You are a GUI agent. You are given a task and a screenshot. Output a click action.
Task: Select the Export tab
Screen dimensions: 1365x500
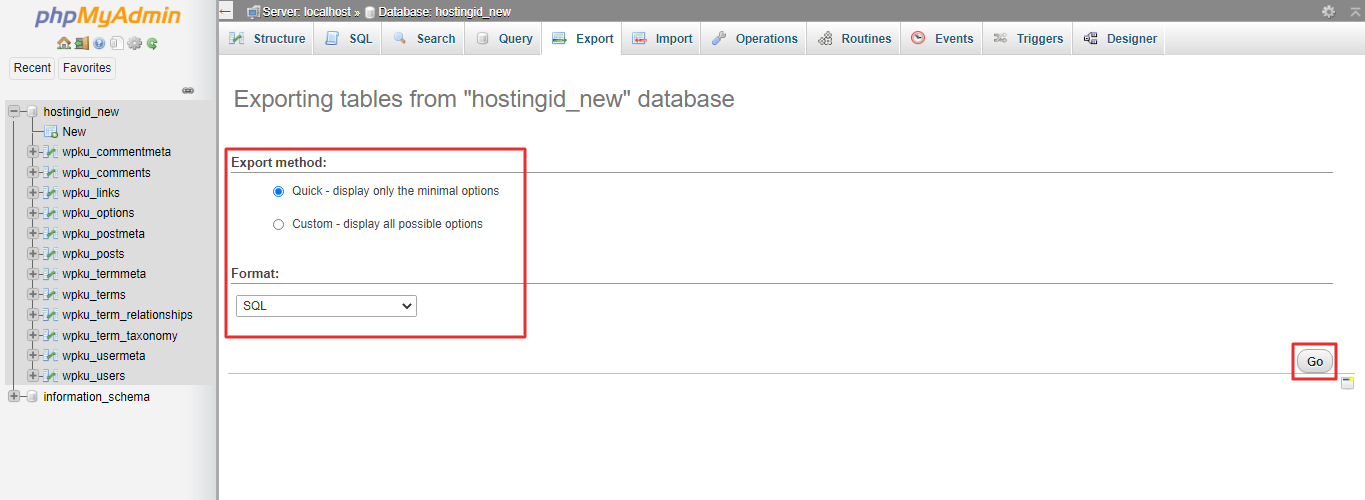(582, 39)
